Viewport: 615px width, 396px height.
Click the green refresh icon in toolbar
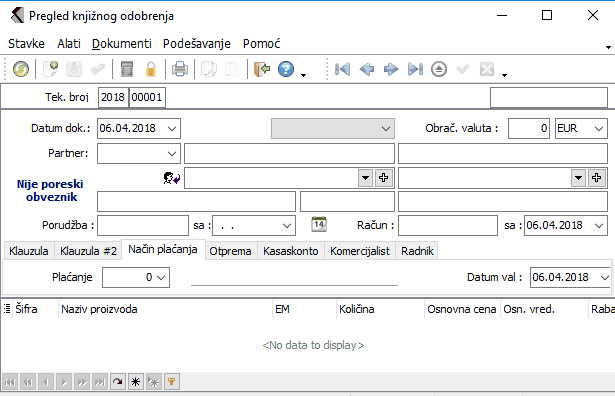[x=21, y=69]
